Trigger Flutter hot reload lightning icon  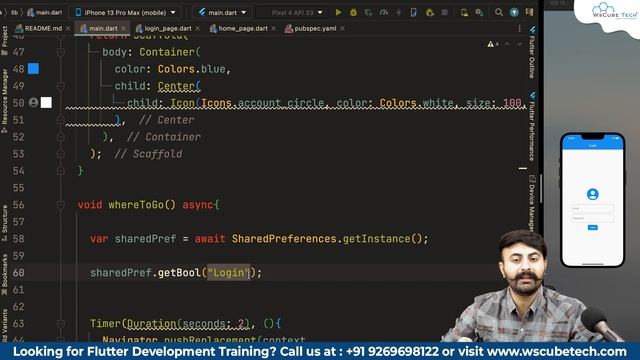click(398, 13)
